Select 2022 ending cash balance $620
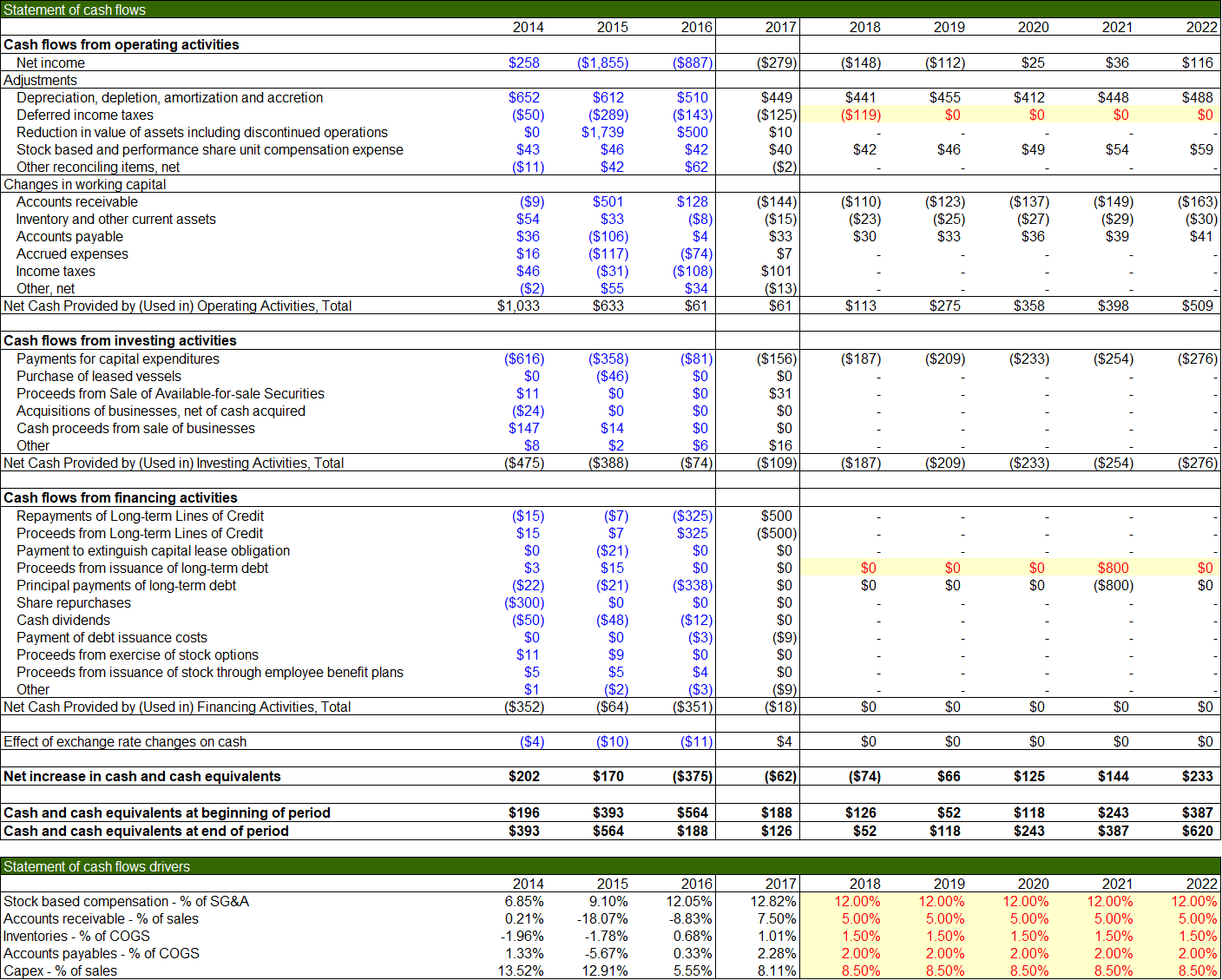 tap(1197, 831)
